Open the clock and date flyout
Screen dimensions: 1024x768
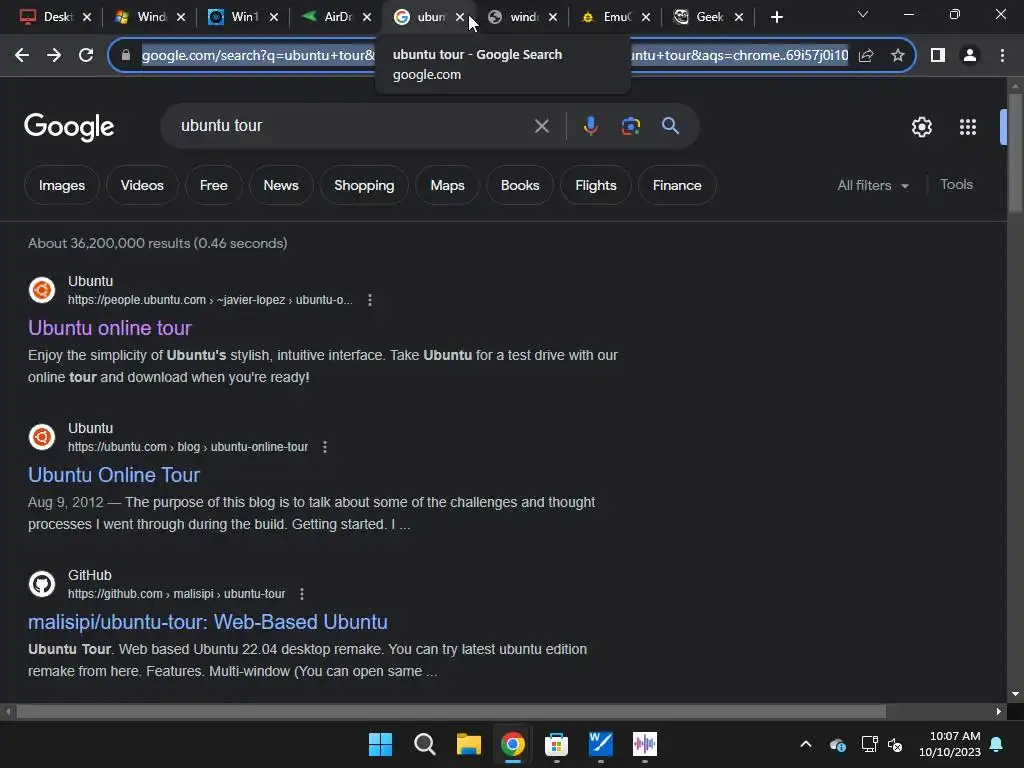950,744
